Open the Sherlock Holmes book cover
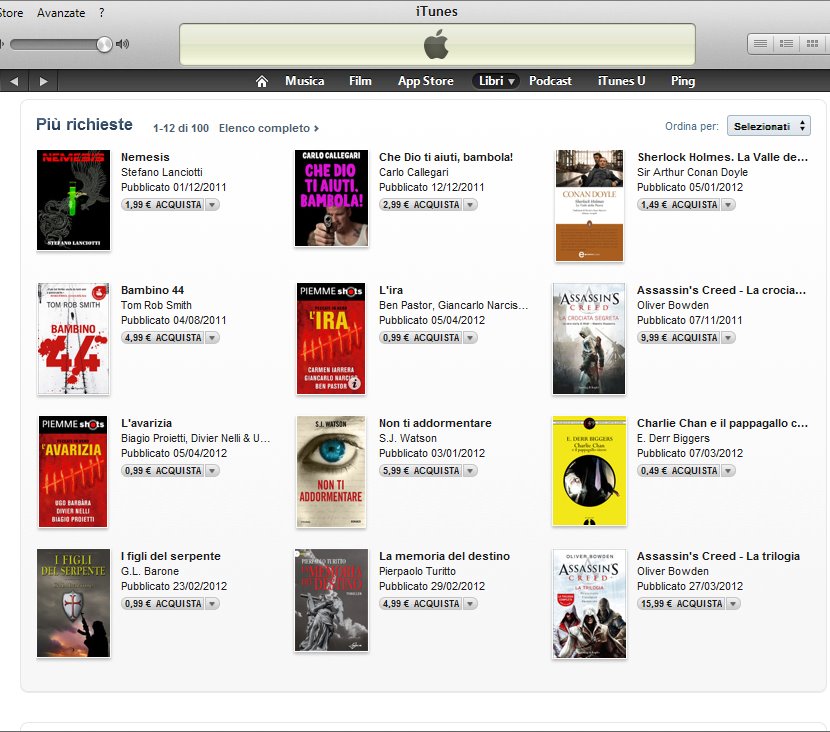The width and height of the screenshot is (830, 732). [x=590, y=205]
